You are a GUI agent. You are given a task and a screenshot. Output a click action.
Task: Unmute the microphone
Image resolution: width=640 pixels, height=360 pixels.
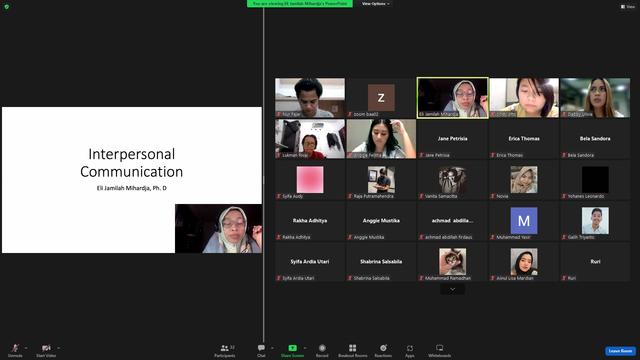(x=15, y=350)
